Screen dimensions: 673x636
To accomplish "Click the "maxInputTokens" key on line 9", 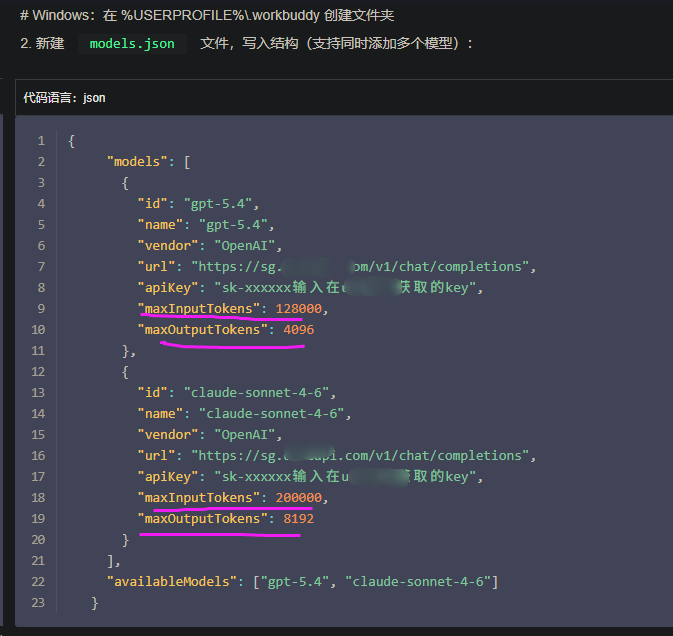I will (x=199, y=309).
